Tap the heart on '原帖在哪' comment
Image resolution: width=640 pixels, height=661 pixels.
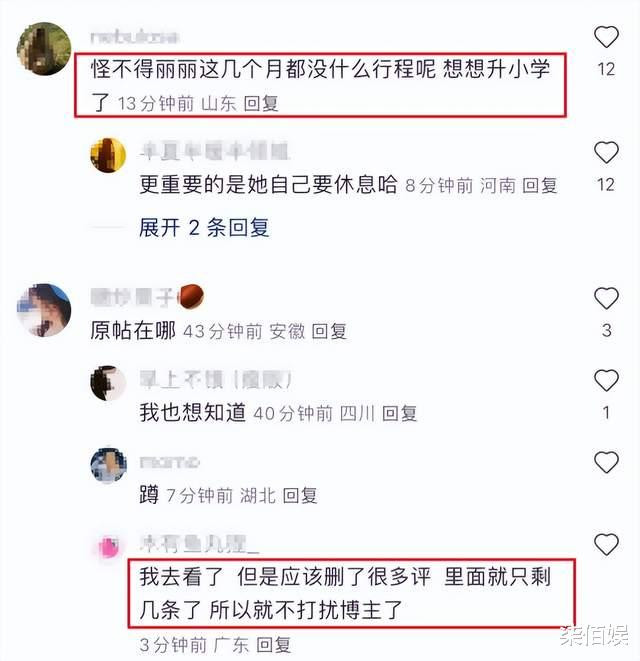click(606, 298)
